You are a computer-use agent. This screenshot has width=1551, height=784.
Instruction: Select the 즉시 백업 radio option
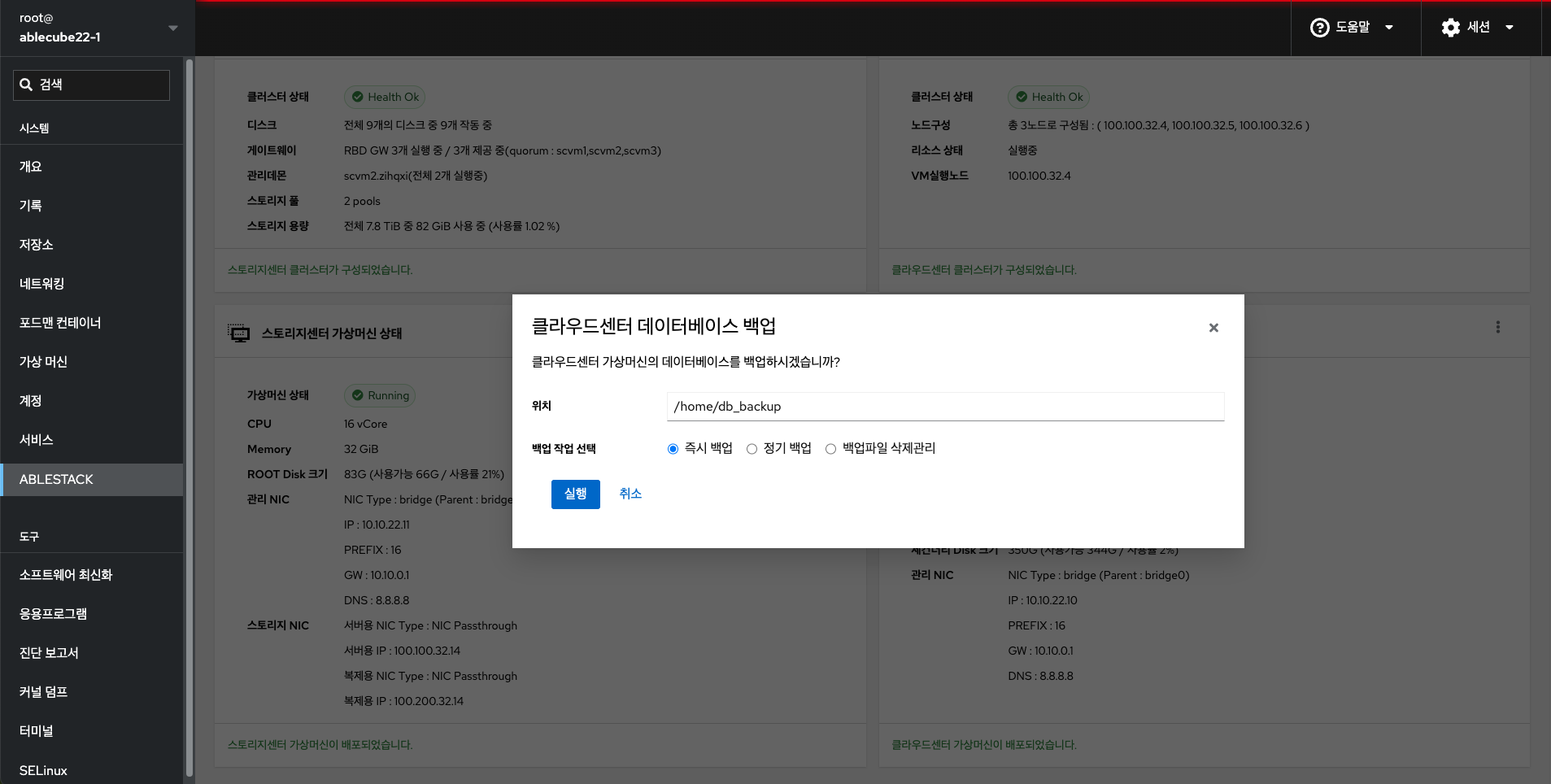coord(673,449)
